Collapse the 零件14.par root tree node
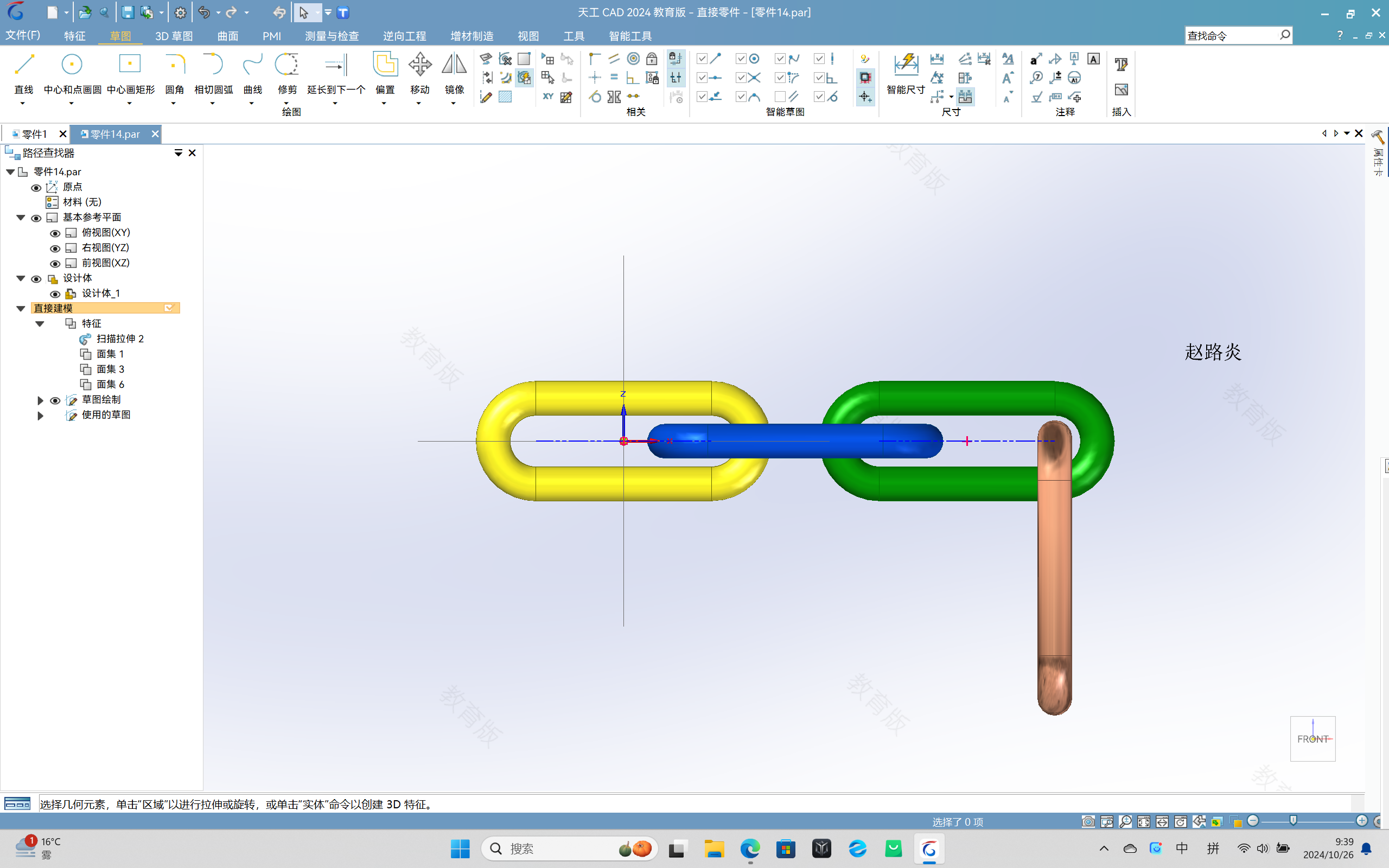 10,171
